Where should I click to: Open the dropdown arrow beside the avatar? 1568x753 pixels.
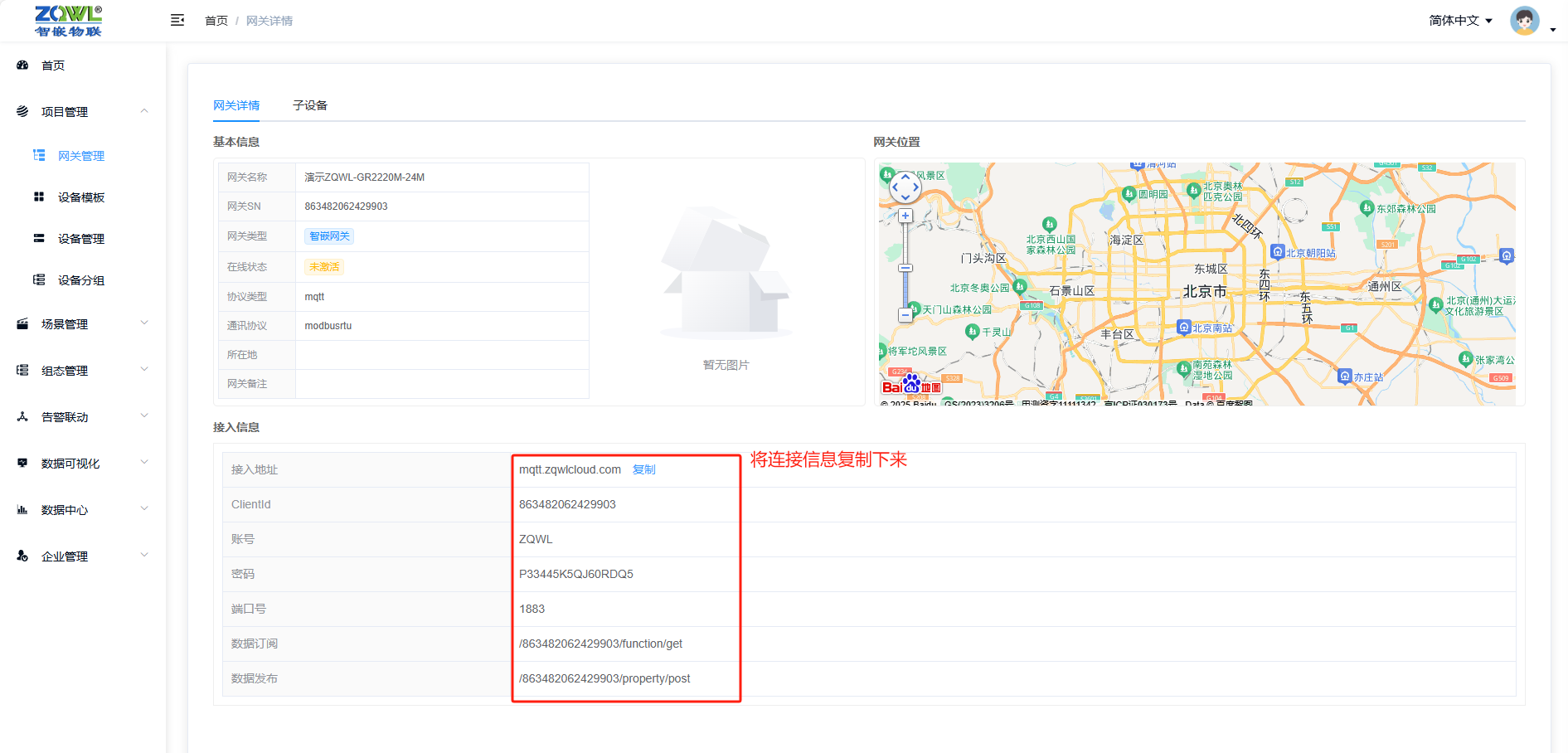1553,30
